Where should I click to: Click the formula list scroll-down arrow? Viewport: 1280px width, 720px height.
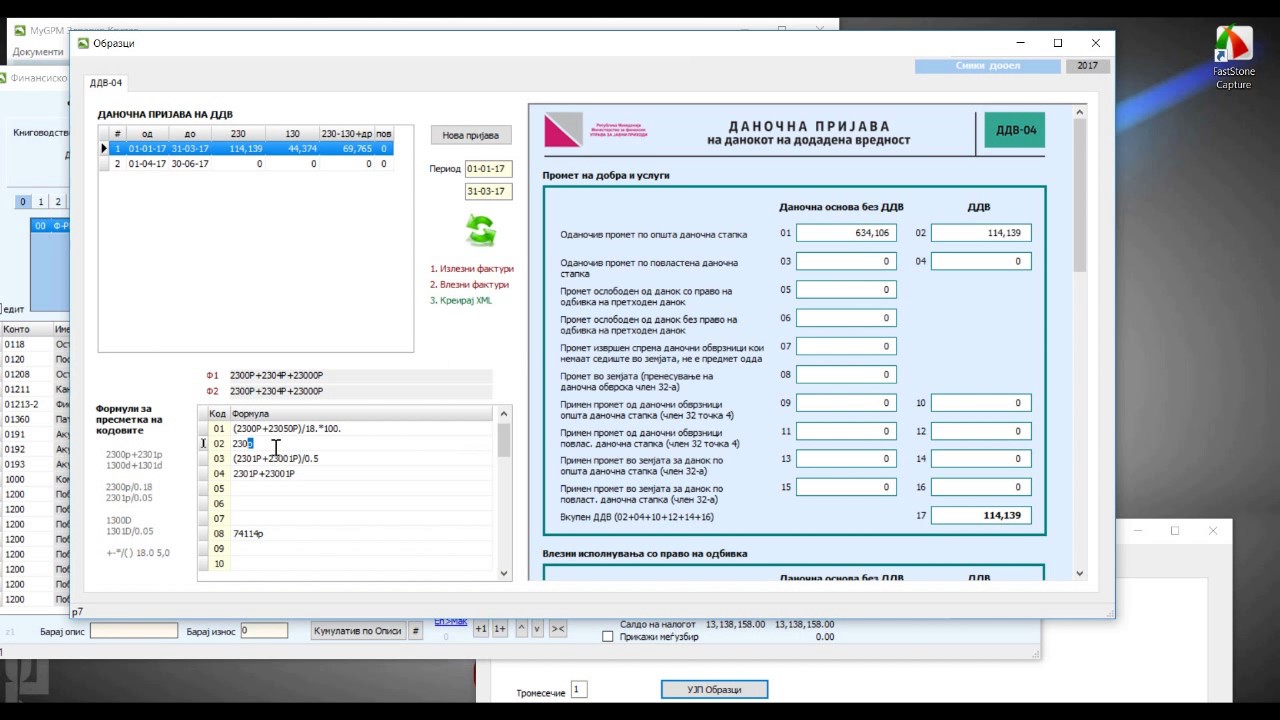pyautogui.click(x=505, y=572)
